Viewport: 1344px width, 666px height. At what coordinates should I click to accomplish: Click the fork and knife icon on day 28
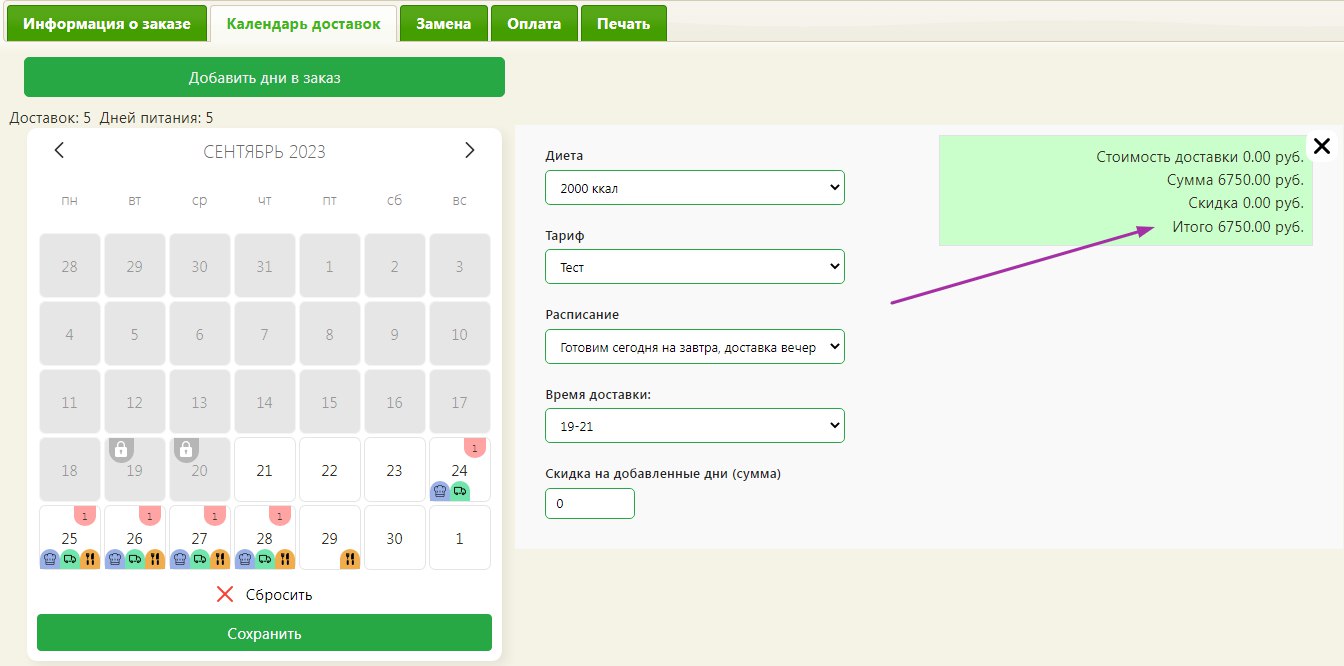pos(284,559)
